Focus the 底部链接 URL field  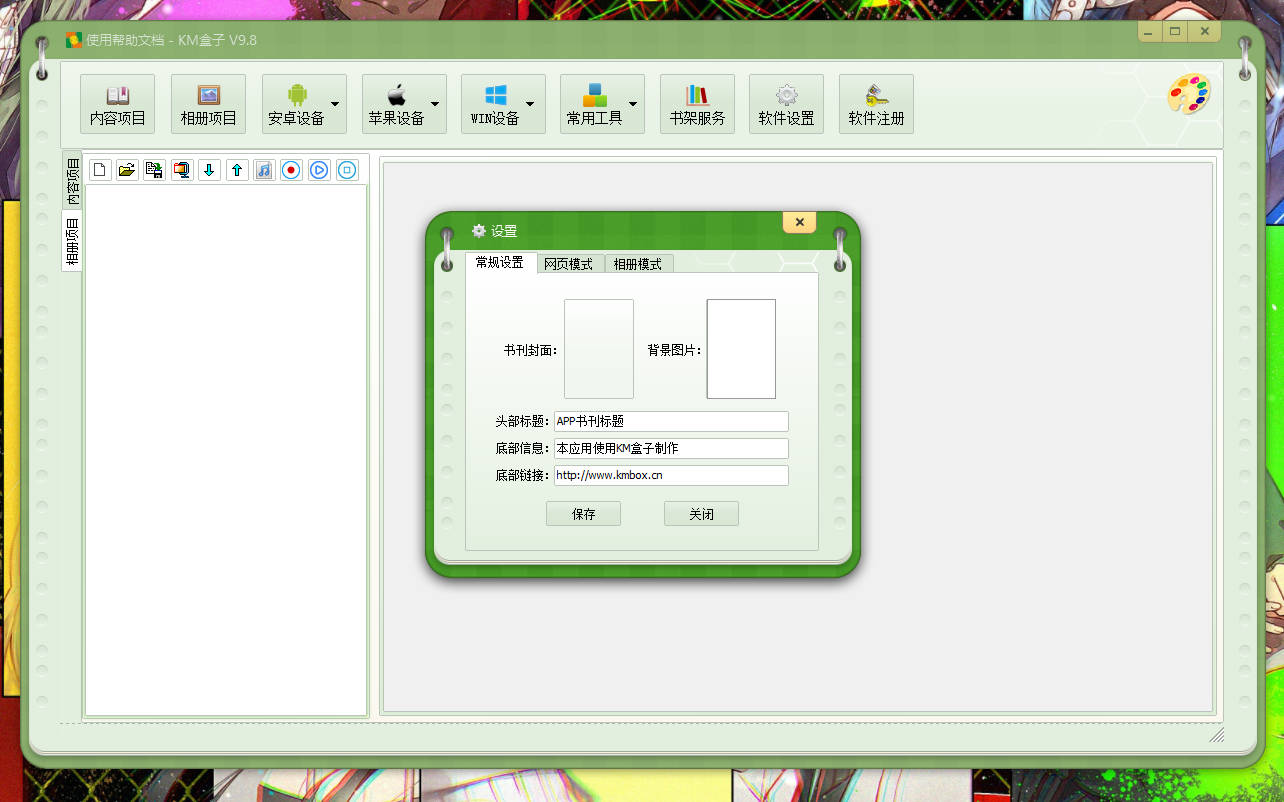point(671,476)
